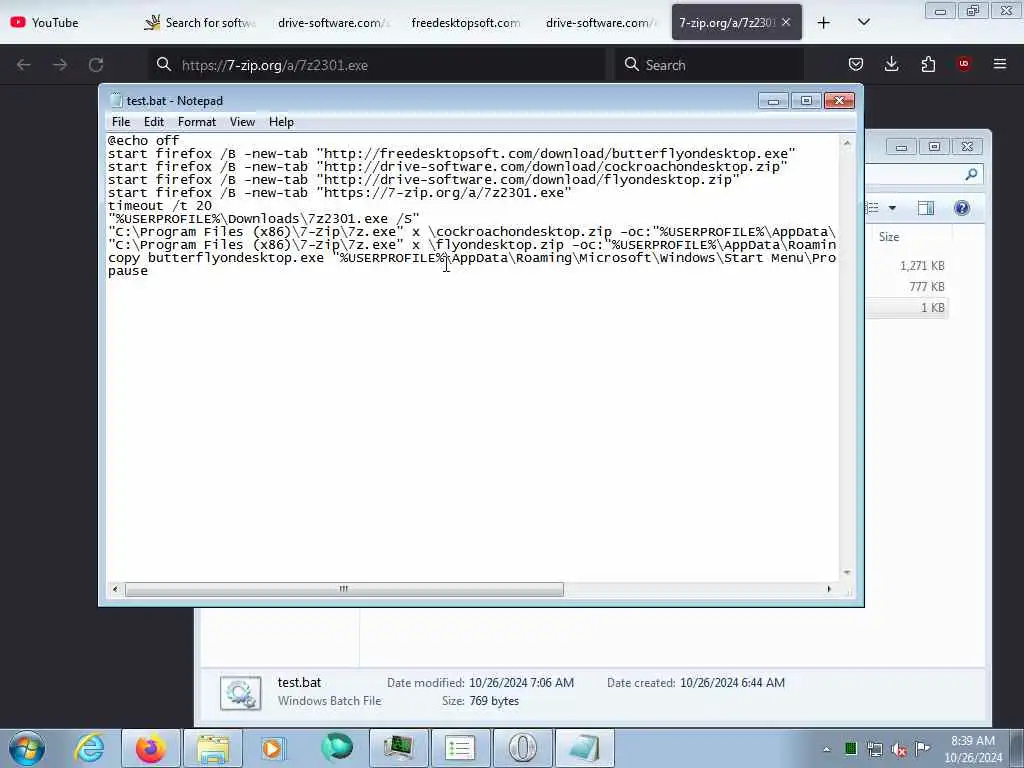Open the computer monitor taskbar app icon
The image size is (1024, 768).
398,748
